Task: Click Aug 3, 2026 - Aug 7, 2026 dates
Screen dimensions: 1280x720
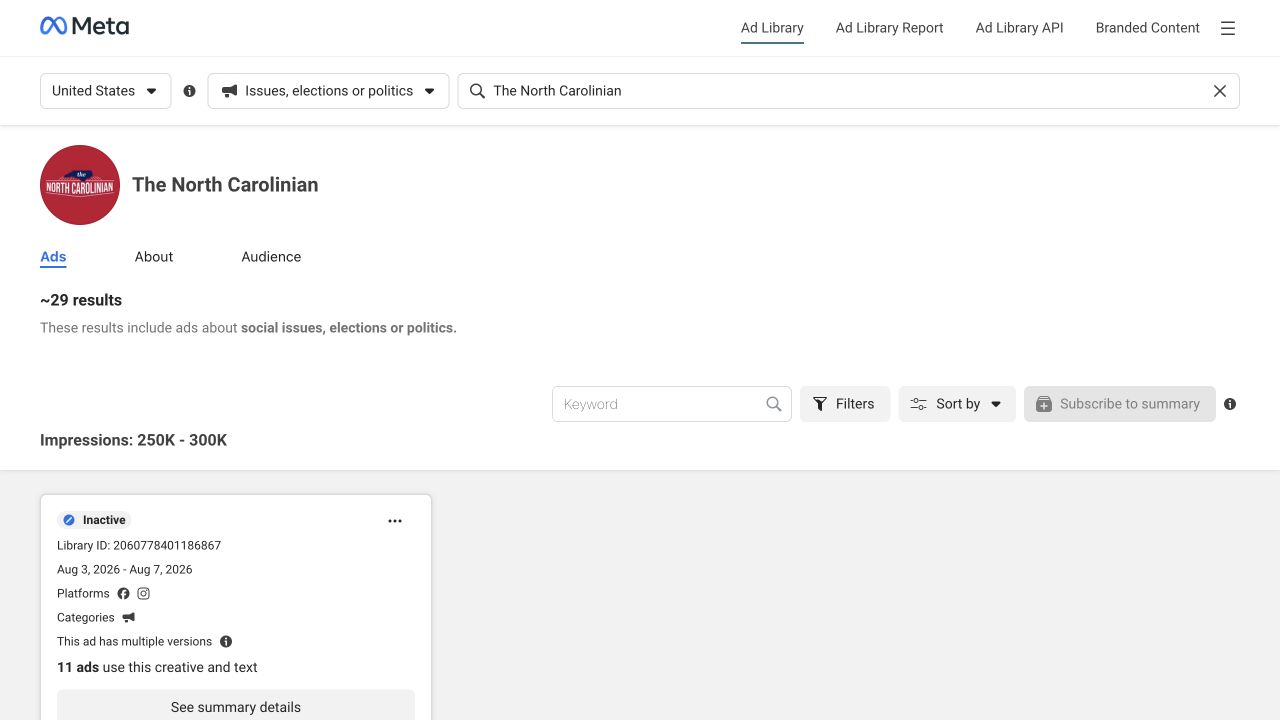Action: [125, 569]
